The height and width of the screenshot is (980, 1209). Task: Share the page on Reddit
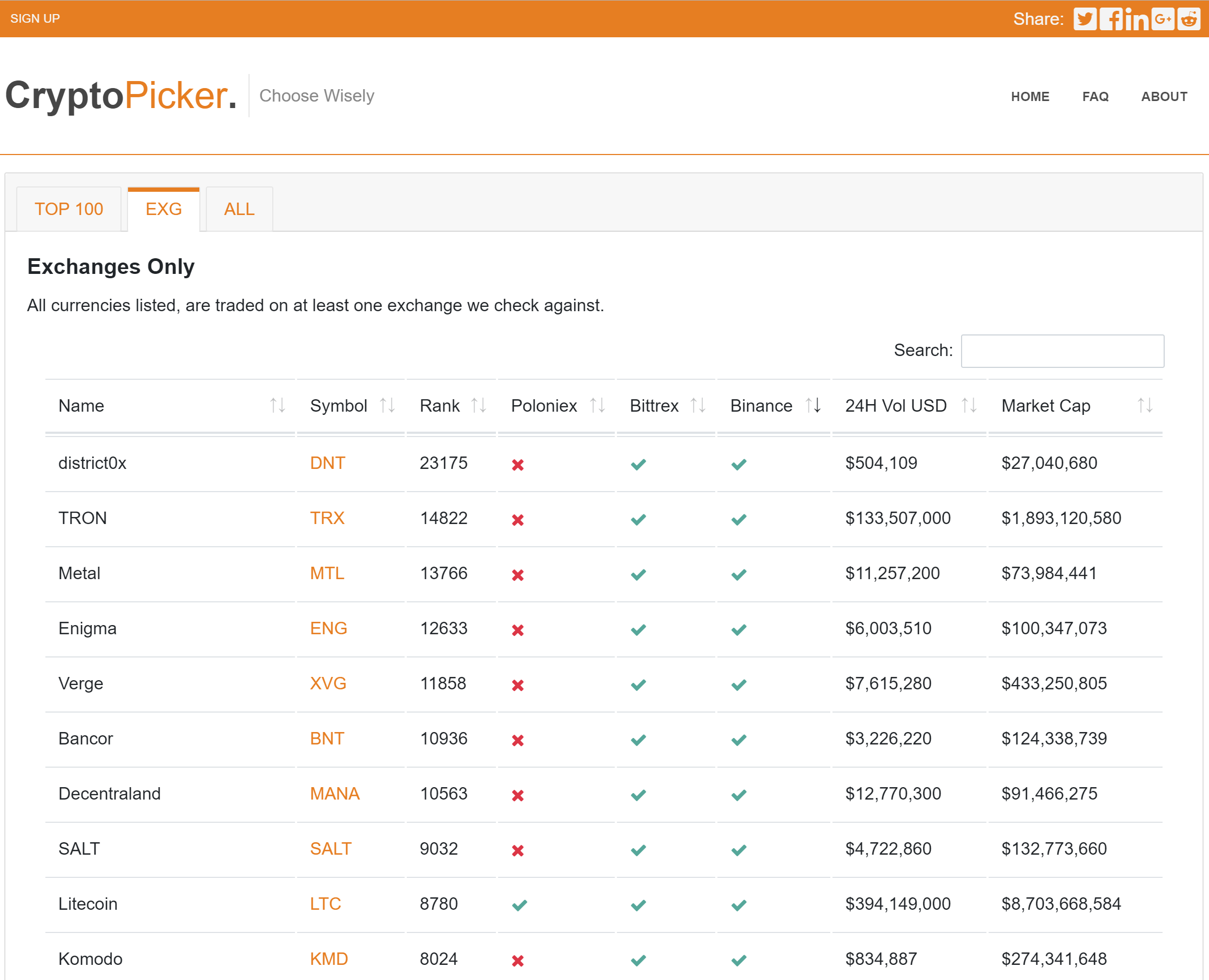(x=1188, y=18)
